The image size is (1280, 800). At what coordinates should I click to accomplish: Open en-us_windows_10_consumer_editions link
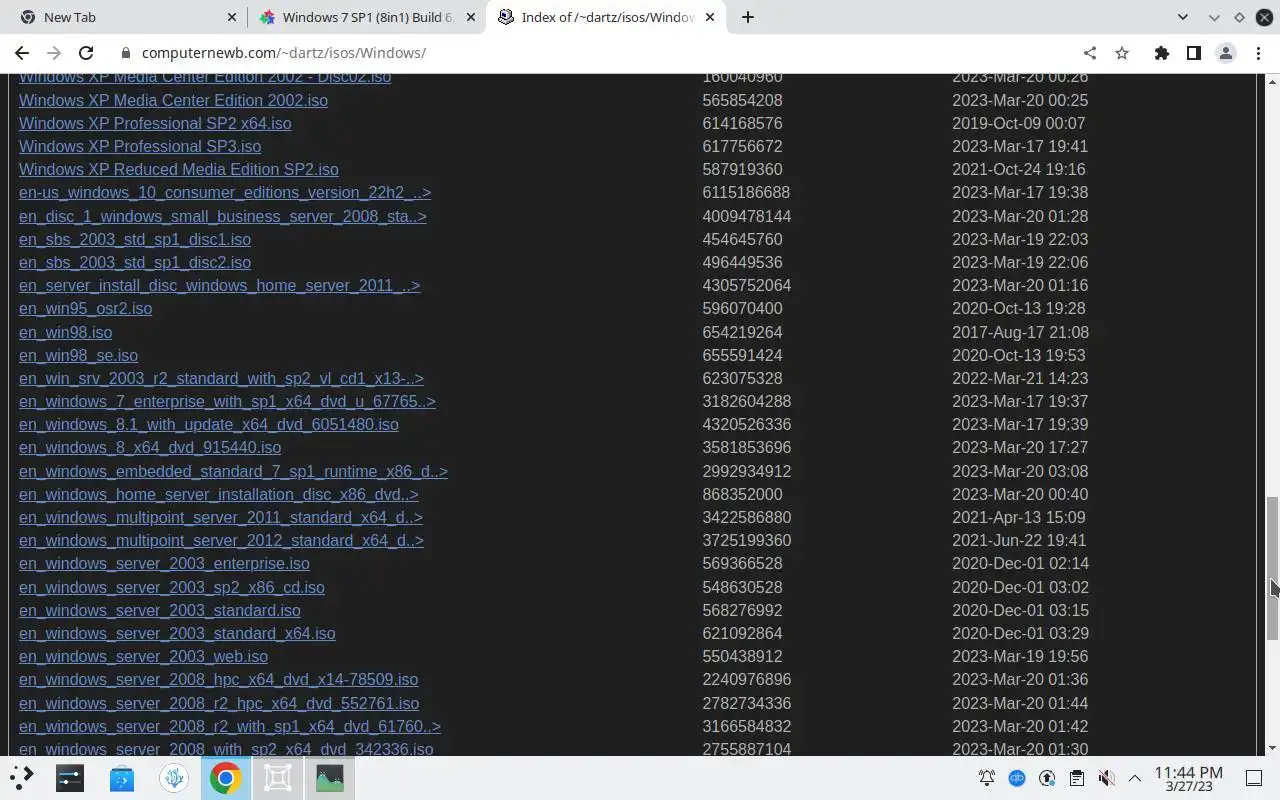click(225, 192)
